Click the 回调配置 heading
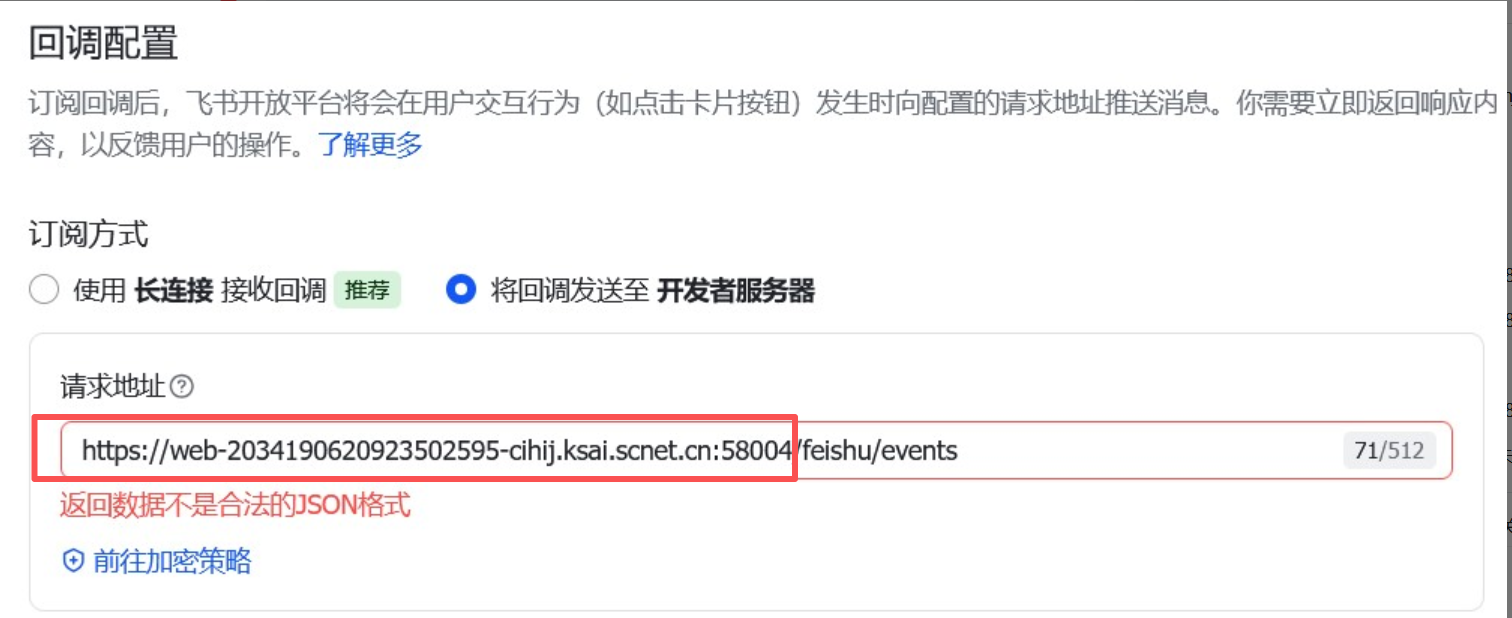This screenshot has height=618, width=1512. [103, 43]
